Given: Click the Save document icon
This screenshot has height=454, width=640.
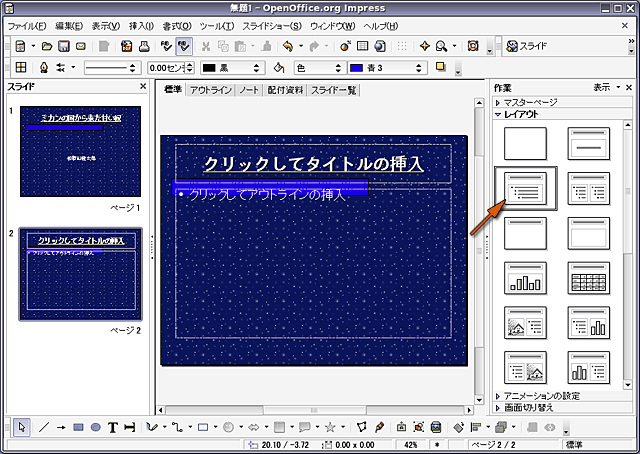Looking at the screenshot, I should (x=64, y=46).
